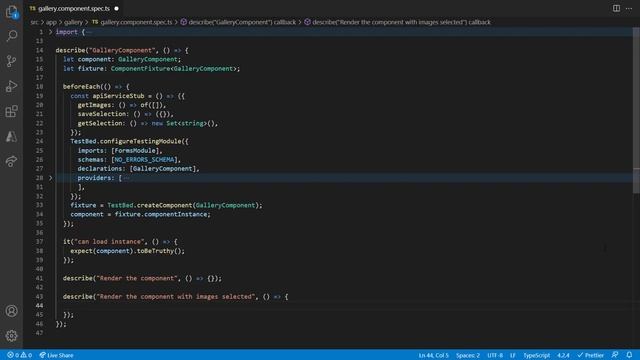Open the Extensions view
This screenshot has width=640, height=360.
coord(11,111)
